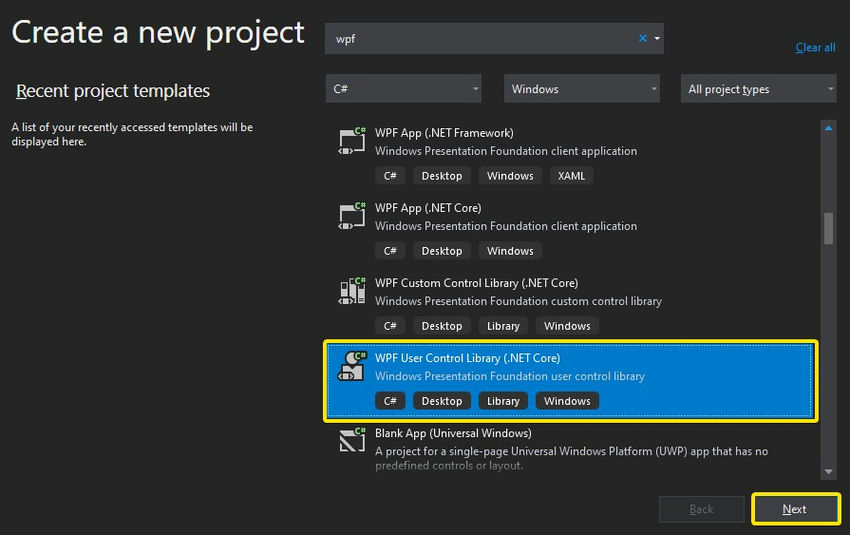Expand the All project types dropdown
850x535 pixels.
click(759, 89)
